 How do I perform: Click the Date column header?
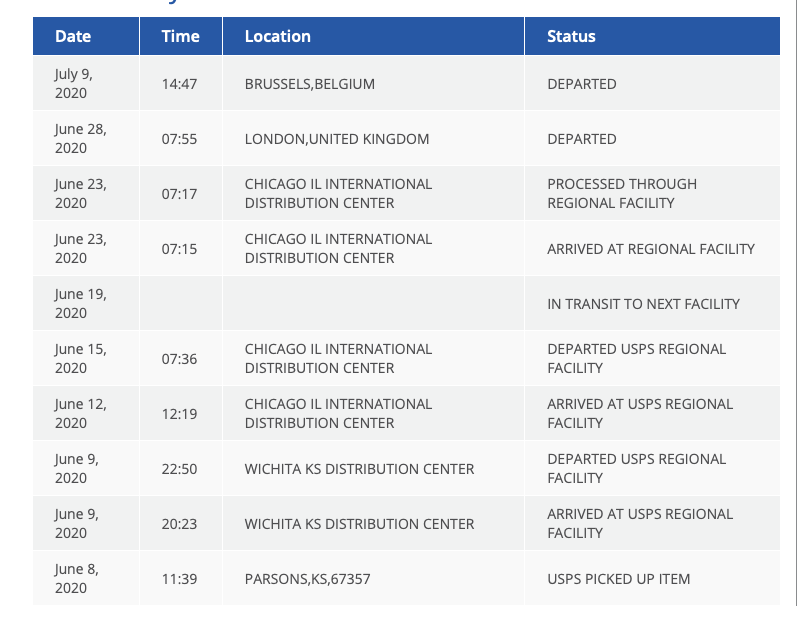(73, 36)
